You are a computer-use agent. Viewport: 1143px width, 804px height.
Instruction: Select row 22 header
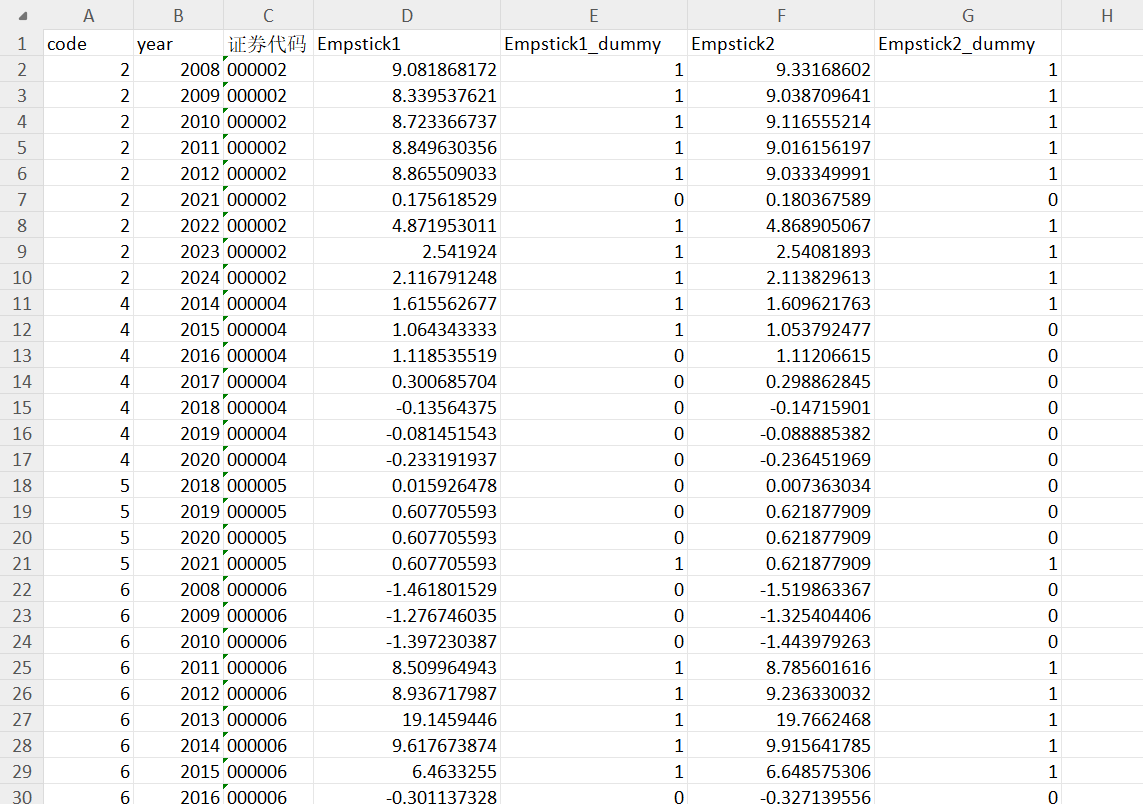tap(22, 590)
